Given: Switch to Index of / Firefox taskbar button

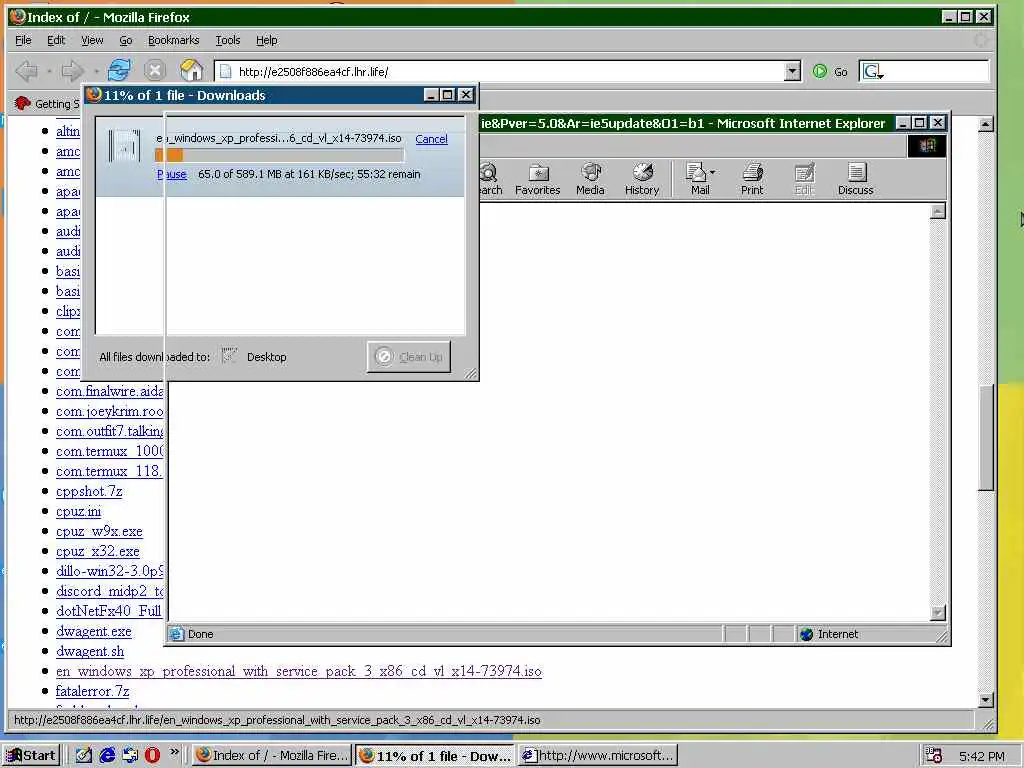Looking at the screenshot, I should tap(272, 756).
